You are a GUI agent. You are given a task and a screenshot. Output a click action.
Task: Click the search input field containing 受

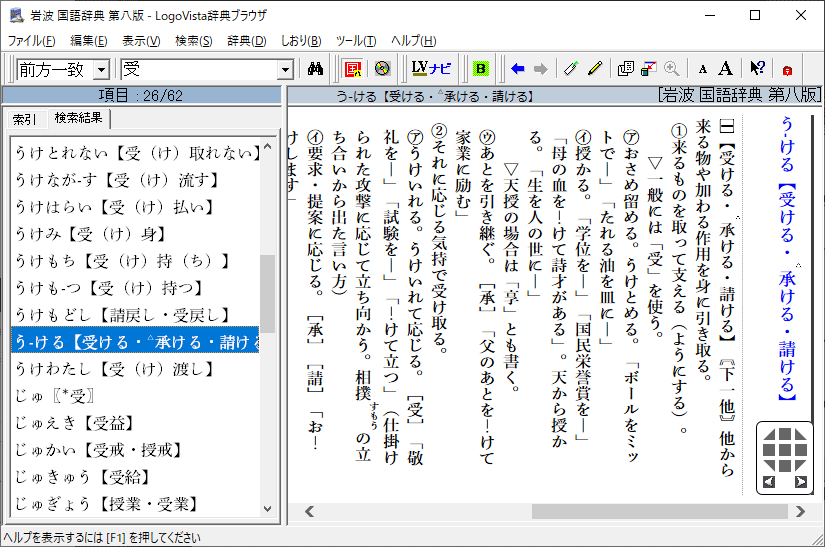[x=200, y=69]
